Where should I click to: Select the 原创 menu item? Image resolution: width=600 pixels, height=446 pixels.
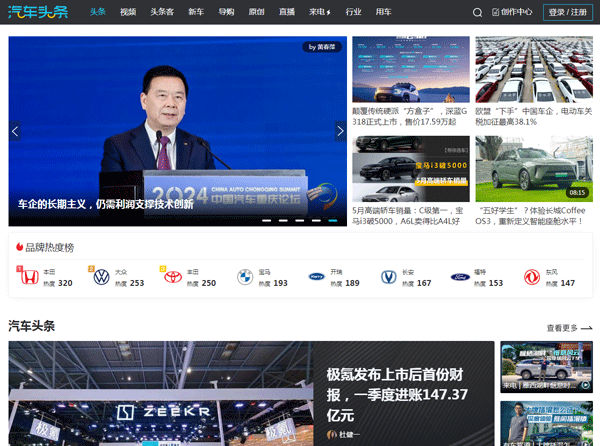pyautogui.click(x=256, y=12)
